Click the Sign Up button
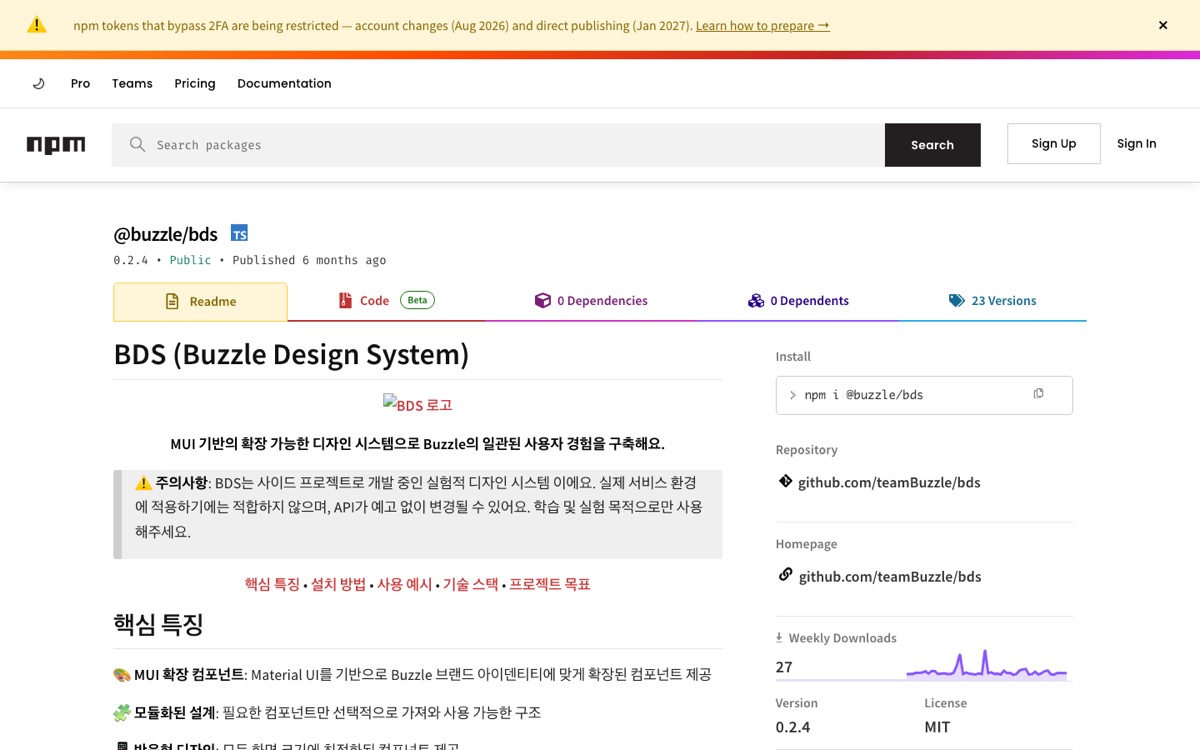This screenshot has width=1200, height=750. click(x=1054, y=144)
